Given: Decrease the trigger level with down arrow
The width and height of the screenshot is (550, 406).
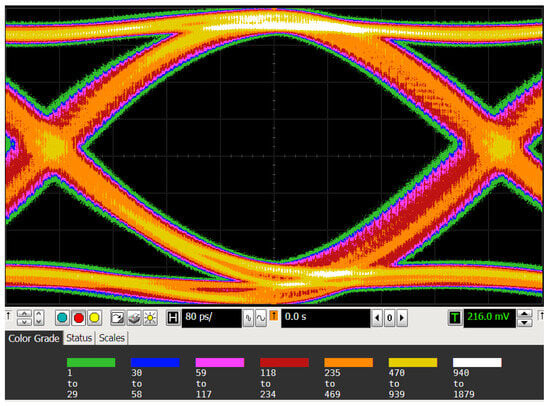Looking at the screenshot, I should pos(524,322).
